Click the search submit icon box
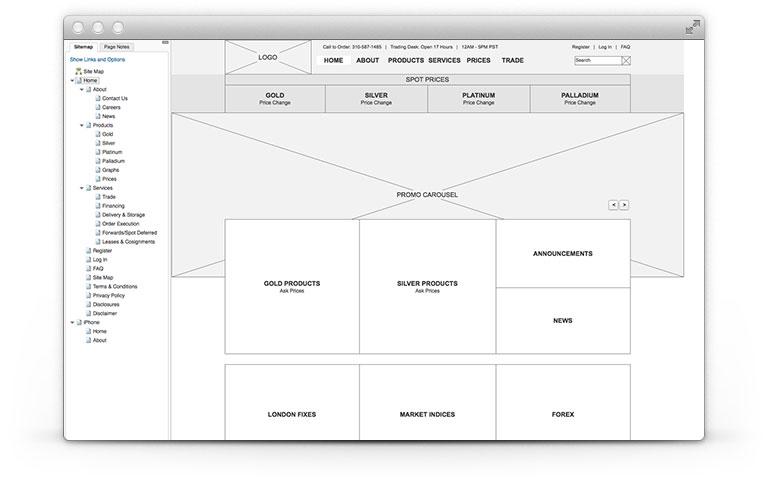 coord(626,61)
